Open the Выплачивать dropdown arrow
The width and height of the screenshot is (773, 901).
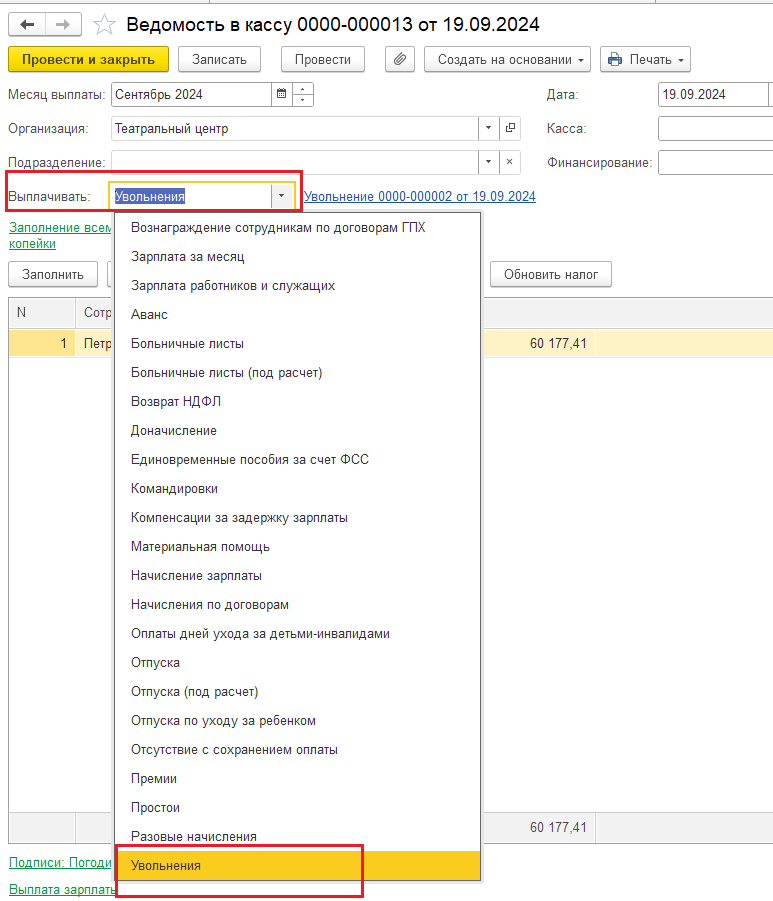click(x=282, y=196)
